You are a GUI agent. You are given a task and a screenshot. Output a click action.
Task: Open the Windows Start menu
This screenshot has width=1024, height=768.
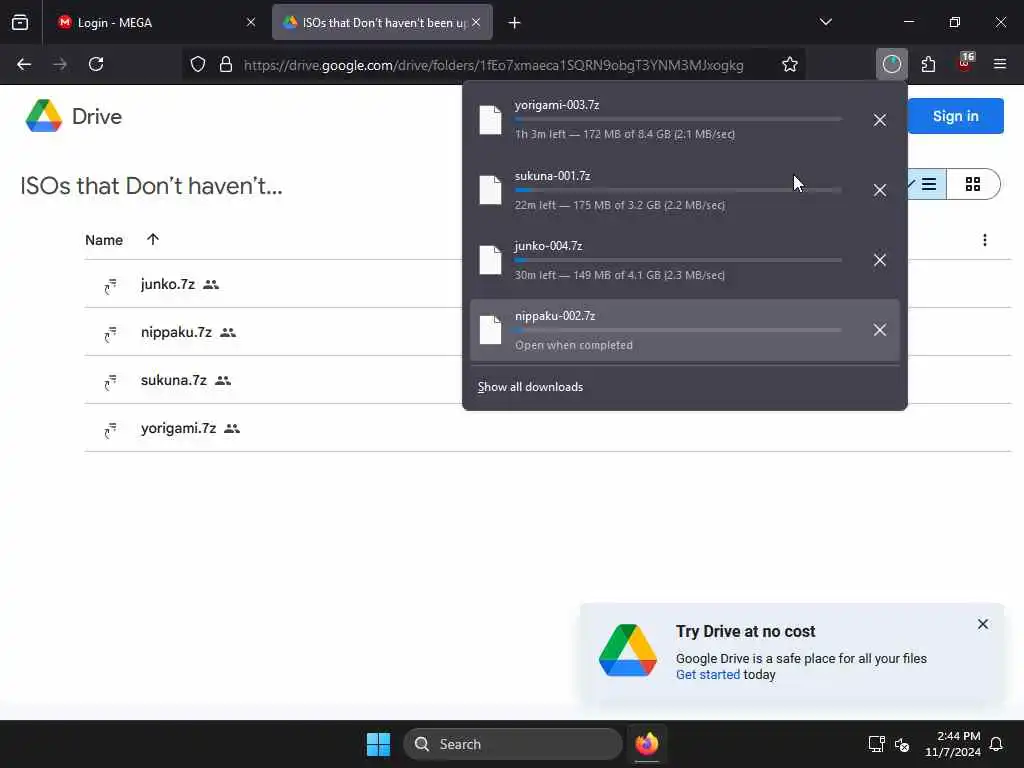(x=379, y=744)
